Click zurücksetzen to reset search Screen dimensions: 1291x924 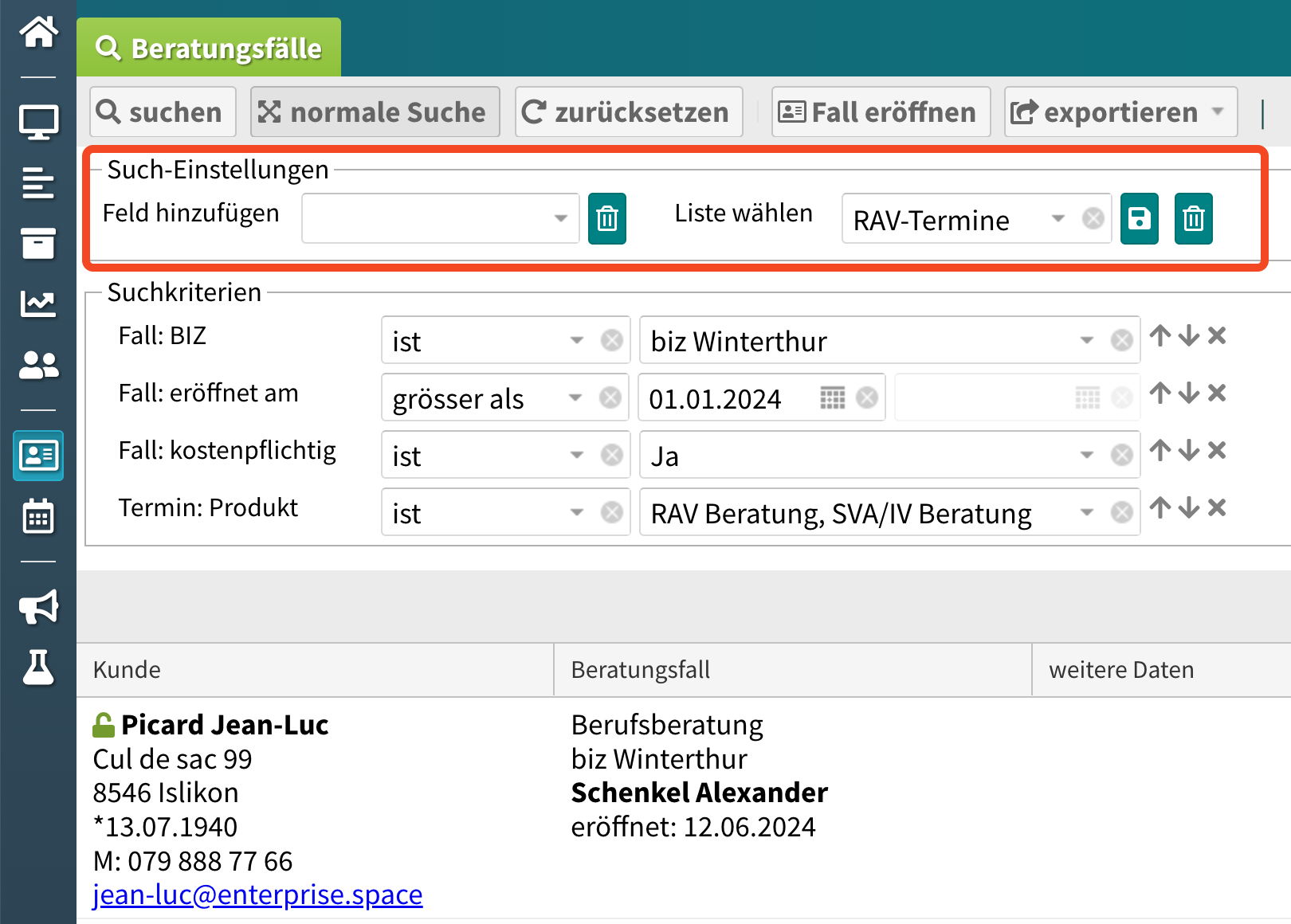point(629,112)
